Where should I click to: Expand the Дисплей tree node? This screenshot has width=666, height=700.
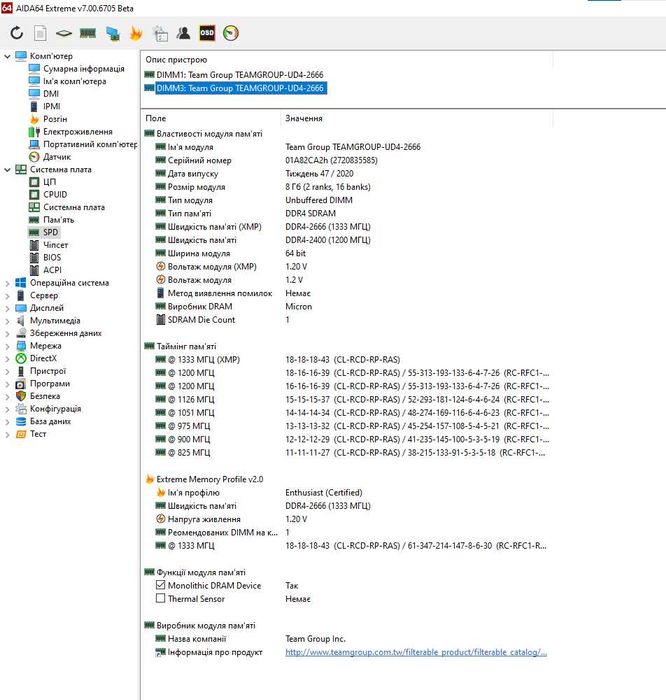tap(7, 308)
